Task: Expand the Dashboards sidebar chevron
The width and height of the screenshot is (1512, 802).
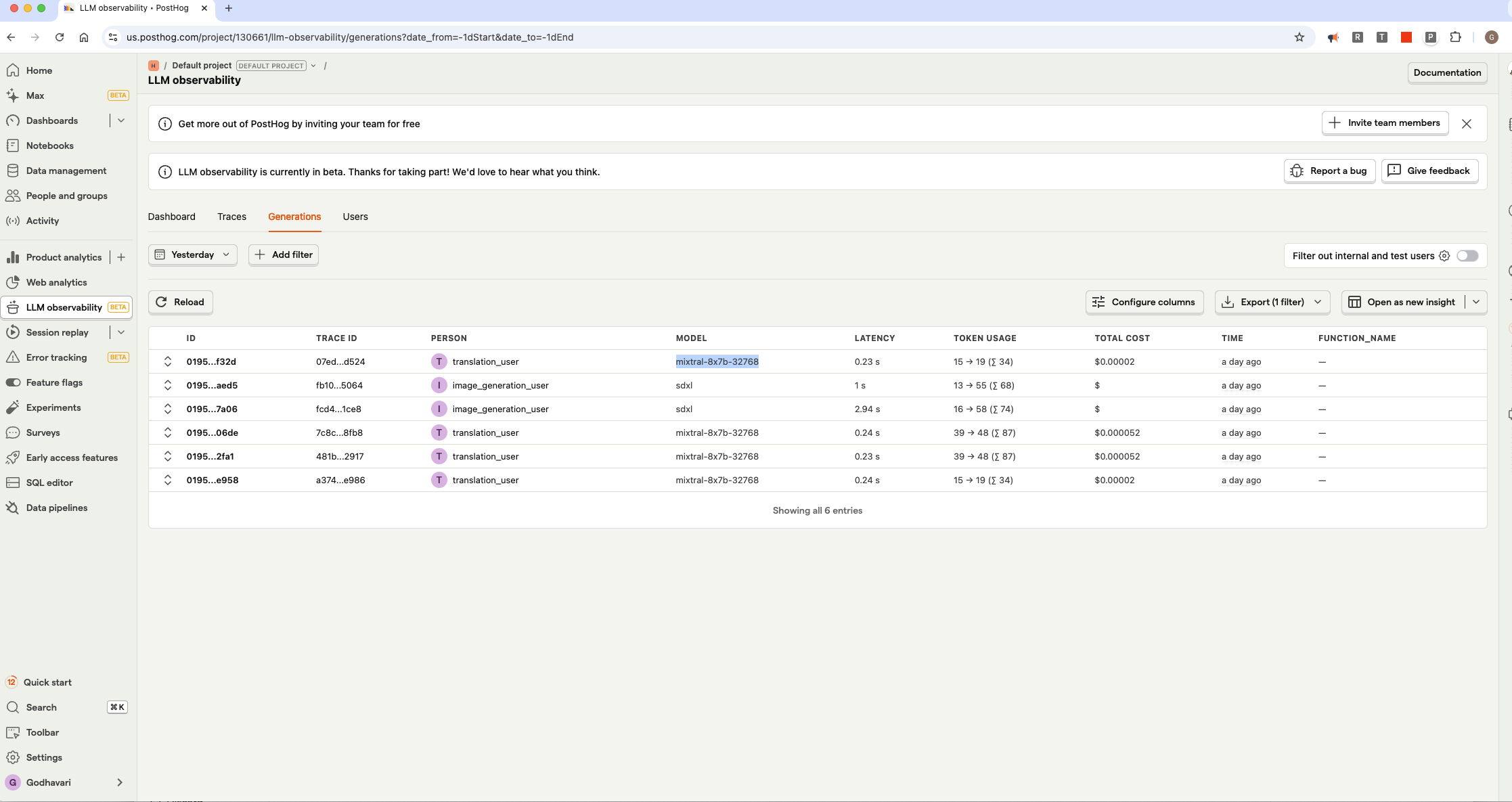Action: point(121,120)
